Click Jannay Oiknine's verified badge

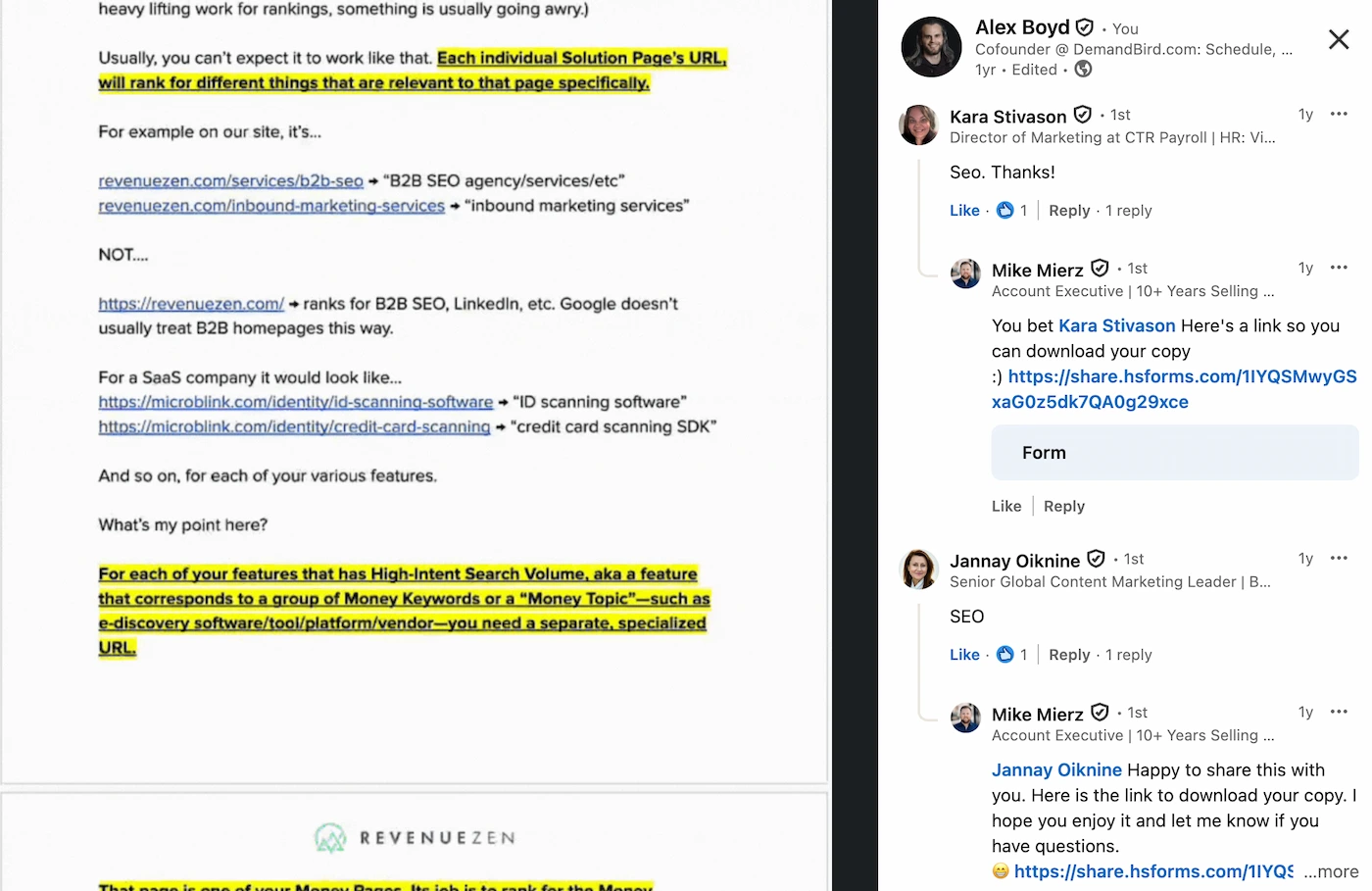[x=1096, y=559]
